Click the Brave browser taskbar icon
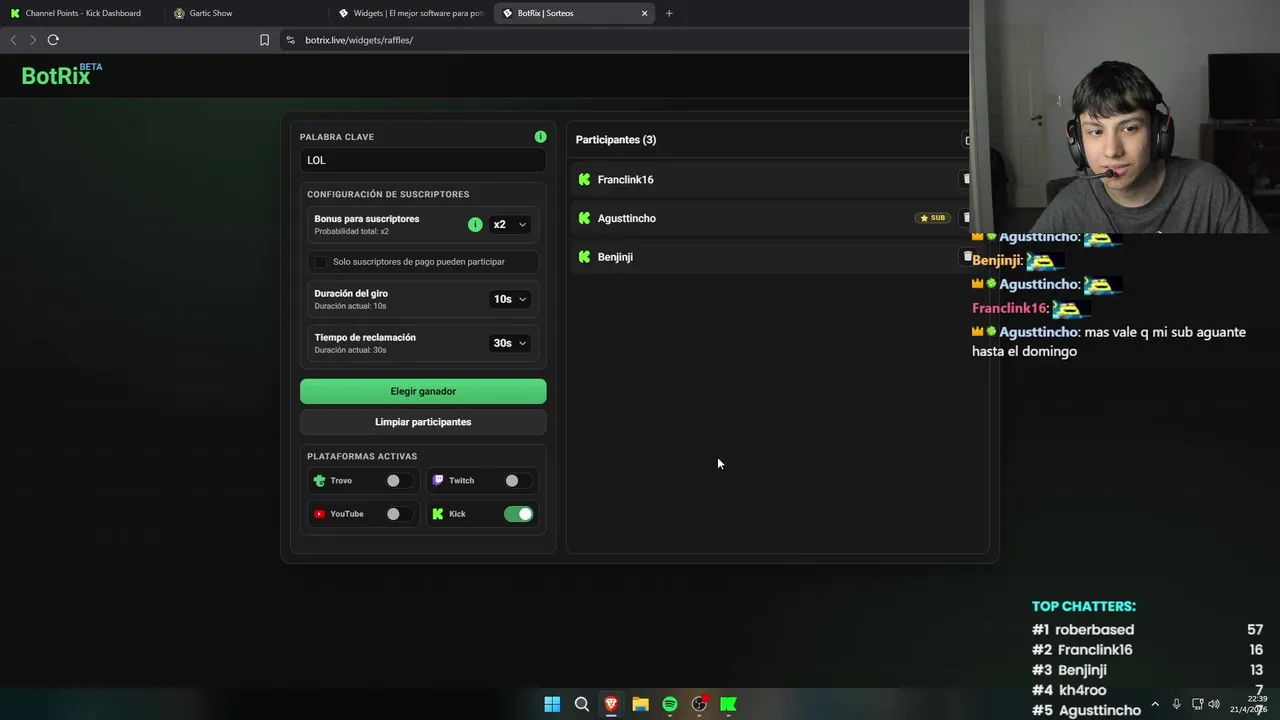The width and height of the screenshot is (1280, 720). click(x=611, y=704)
